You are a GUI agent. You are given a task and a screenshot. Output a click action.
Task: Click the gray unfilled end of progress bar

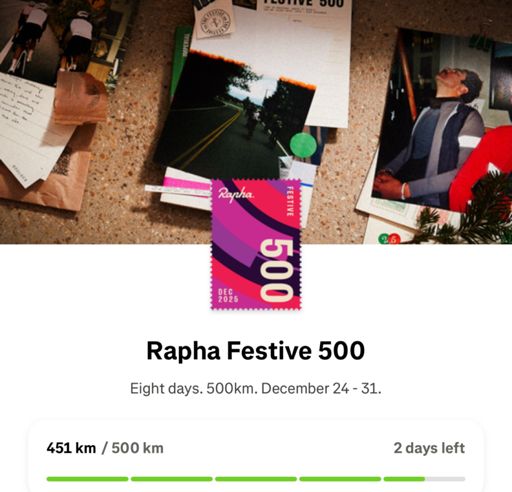(445, 479)
